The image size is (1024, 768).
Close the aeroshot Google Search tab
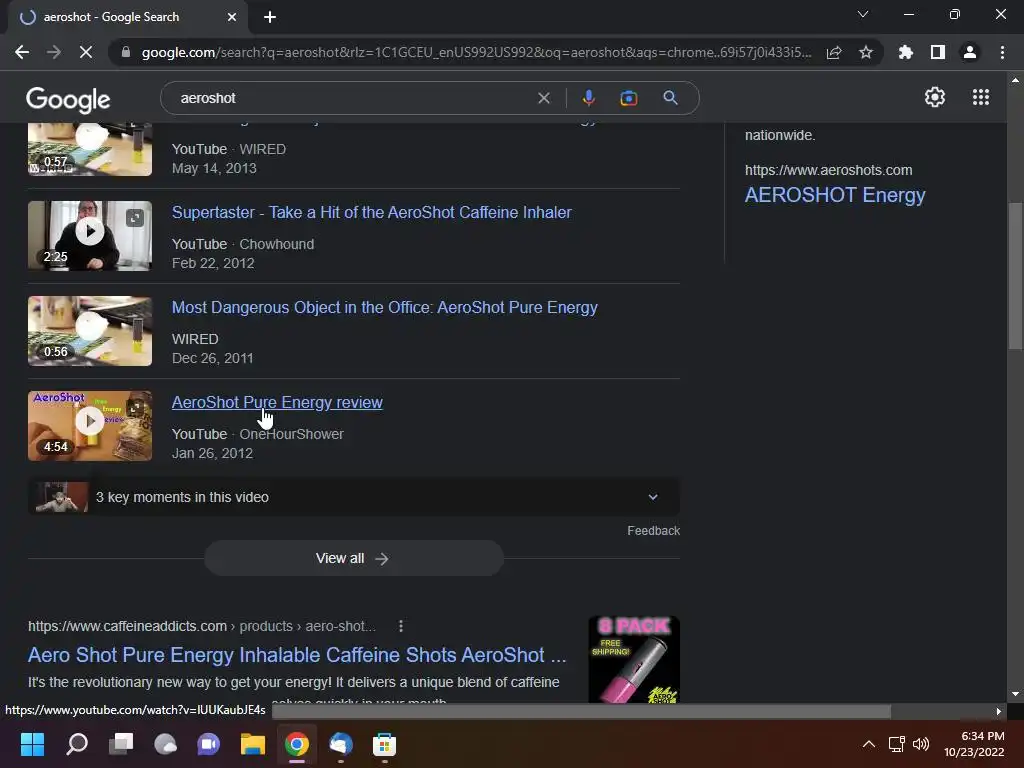[x=232, y=18]
